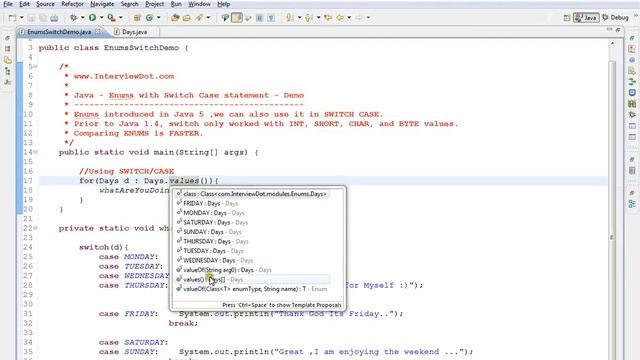This screenshot has height=360, width=640.
Task: Click the Print toolbar icon
Action: pos(54,18)
